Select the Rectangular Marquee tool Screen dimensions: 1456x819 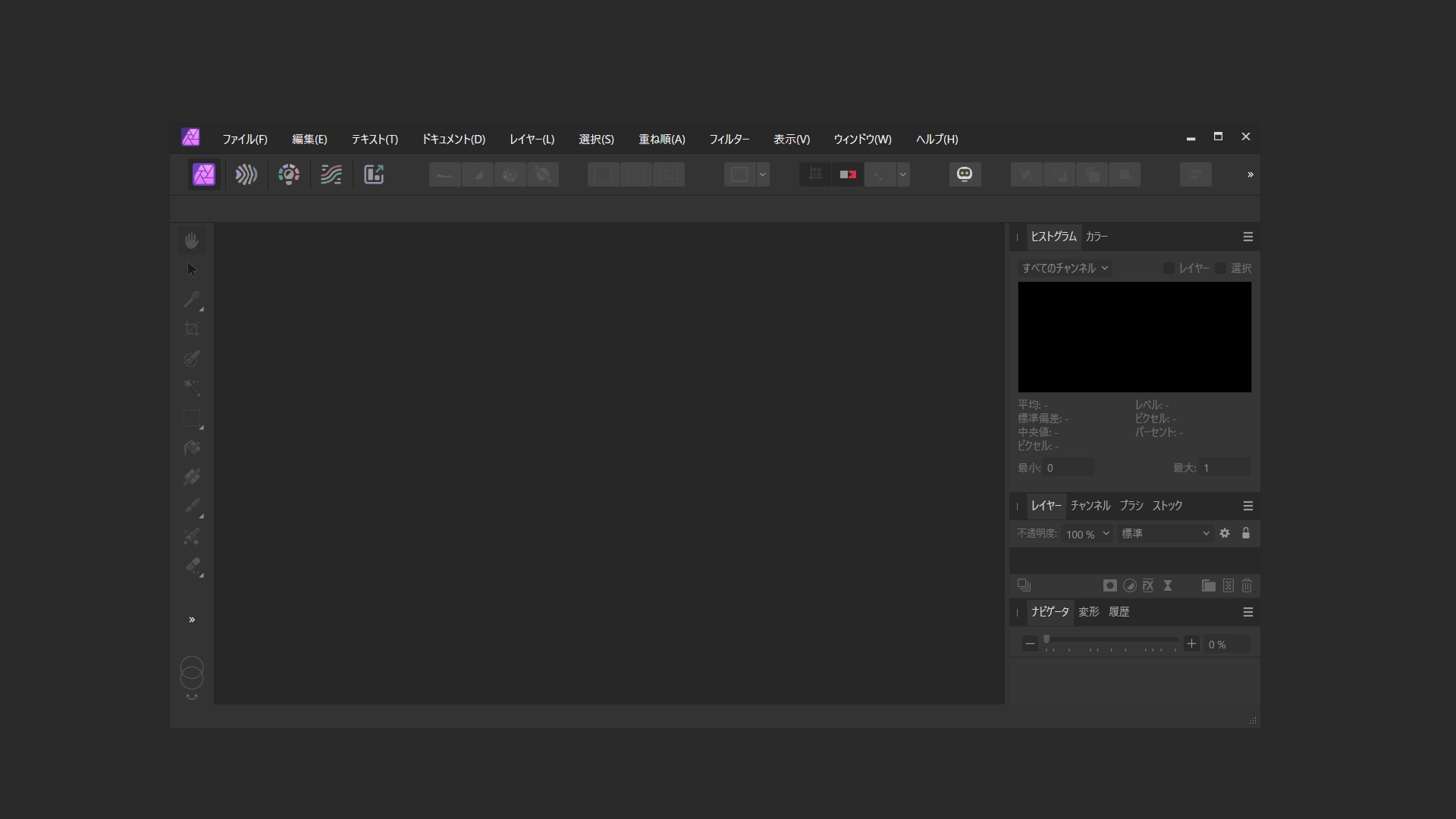pos(191,419)
